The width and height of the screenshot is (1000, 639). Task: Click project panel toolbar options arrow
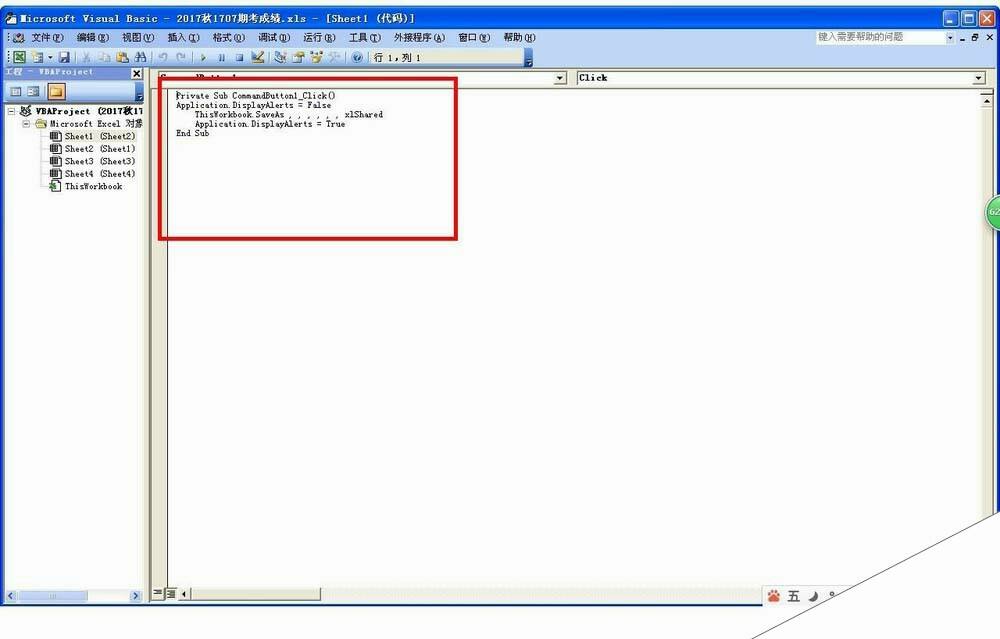point(139,94)
